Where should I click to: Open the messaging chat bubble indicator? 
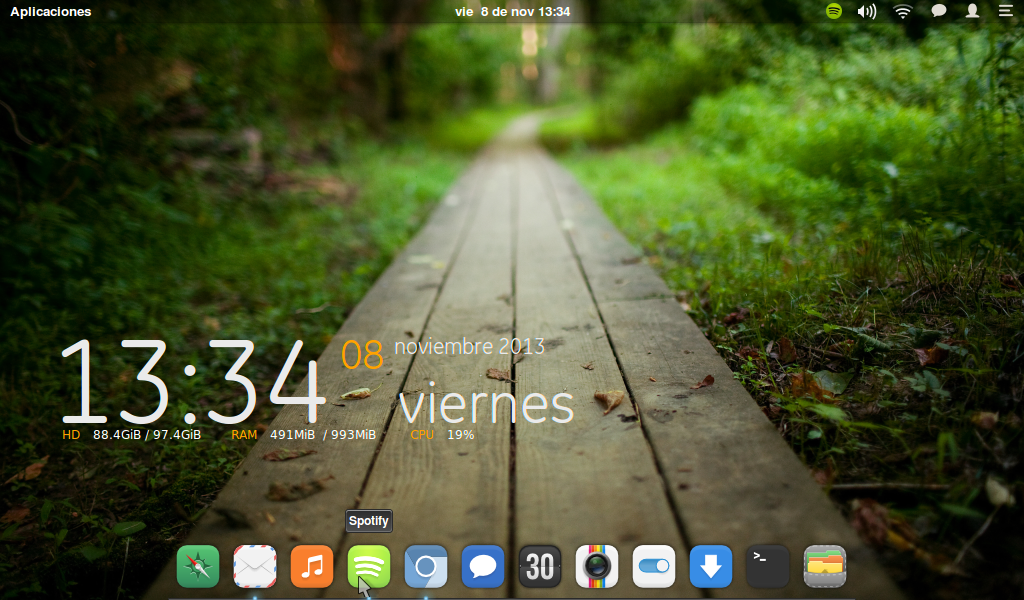[x=938, y=11]
